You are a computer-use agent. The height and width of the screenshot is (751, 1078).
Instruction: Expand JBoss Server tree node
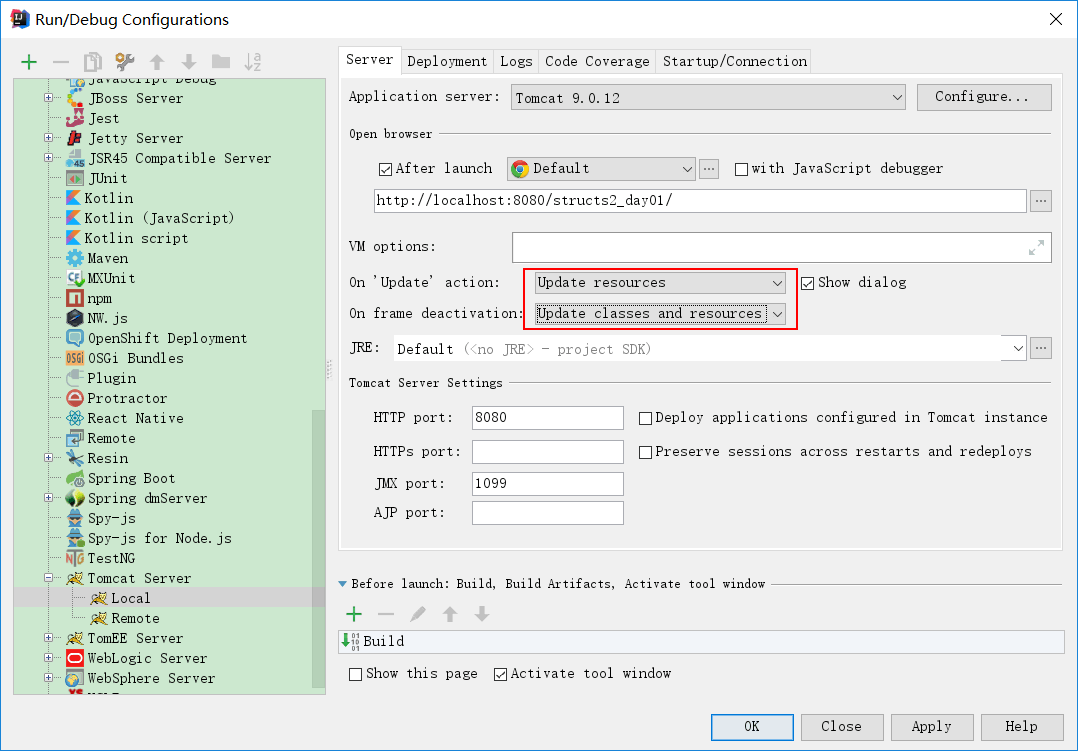click(x=49, y=98)
